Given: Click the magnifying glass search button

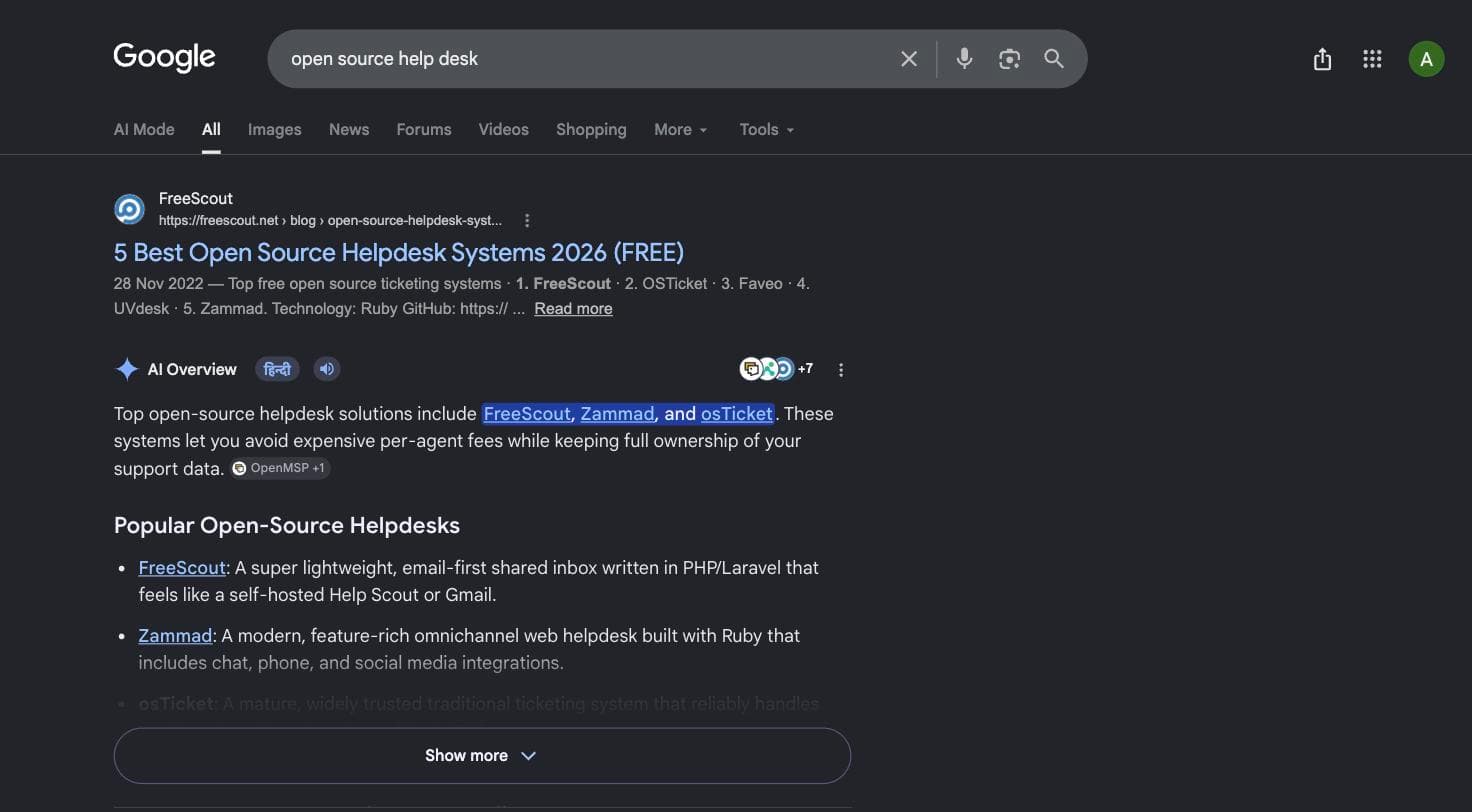Looking at the screenshot, I should click(x=1054, y=59).
